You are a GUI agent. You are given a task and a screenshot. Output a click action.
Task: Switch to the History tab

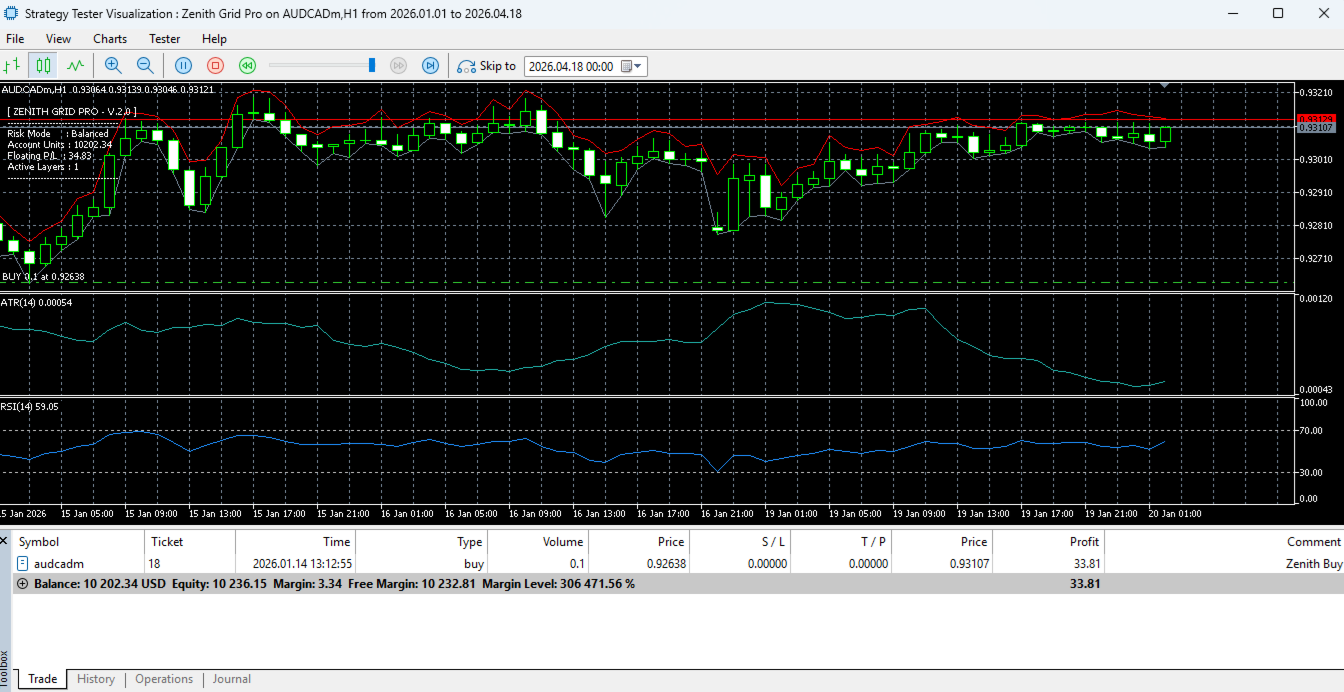(x=96, y=679)
